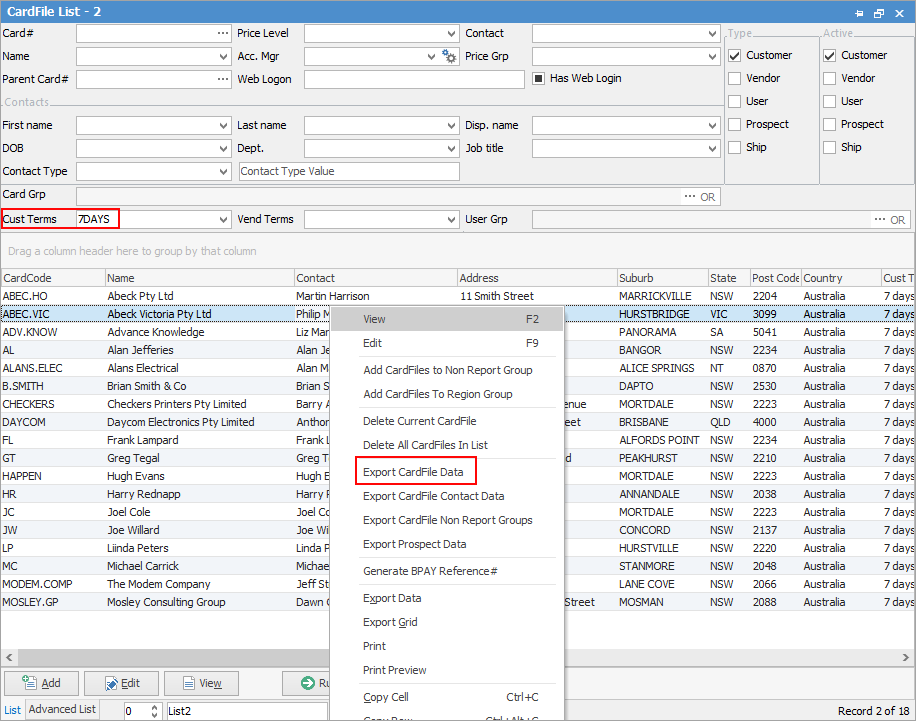The width and height of the screenshot is (916, 721).
Task: Click the pin icon in the title bar
Action: [x=860, y=11]
